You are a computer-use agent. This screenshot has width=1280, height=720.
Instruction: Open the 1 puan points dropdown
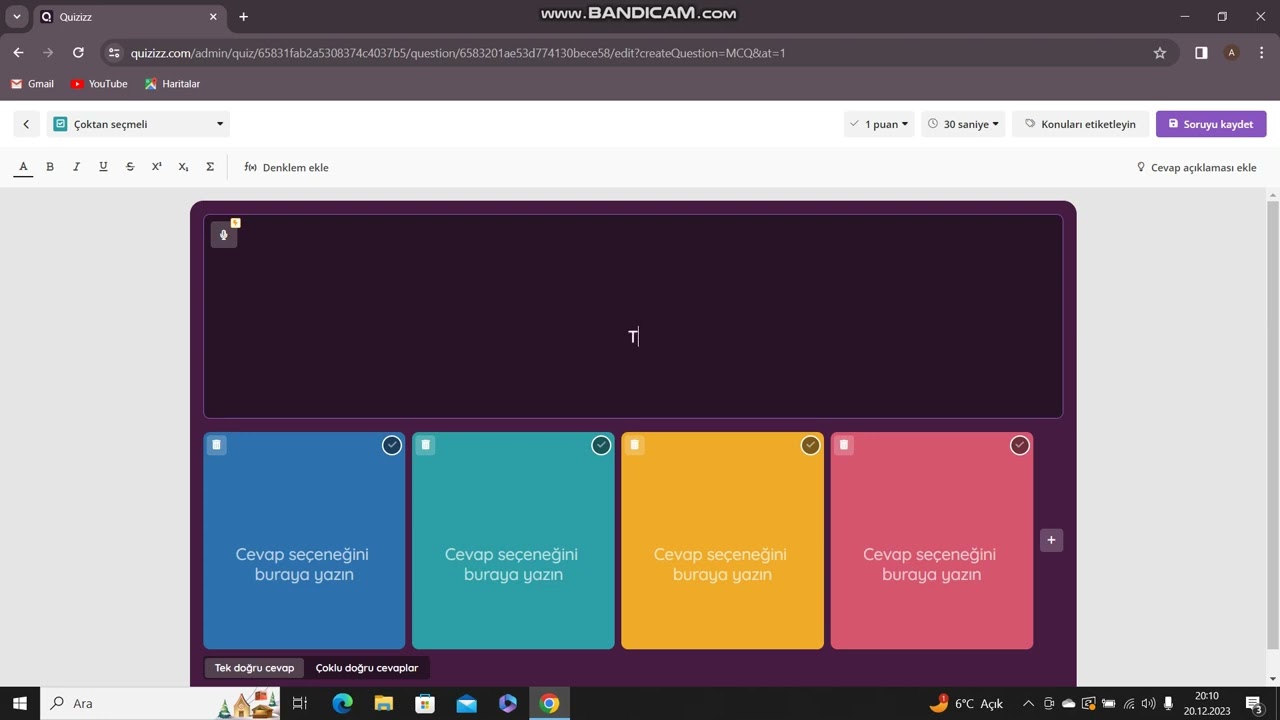(879, 124)
